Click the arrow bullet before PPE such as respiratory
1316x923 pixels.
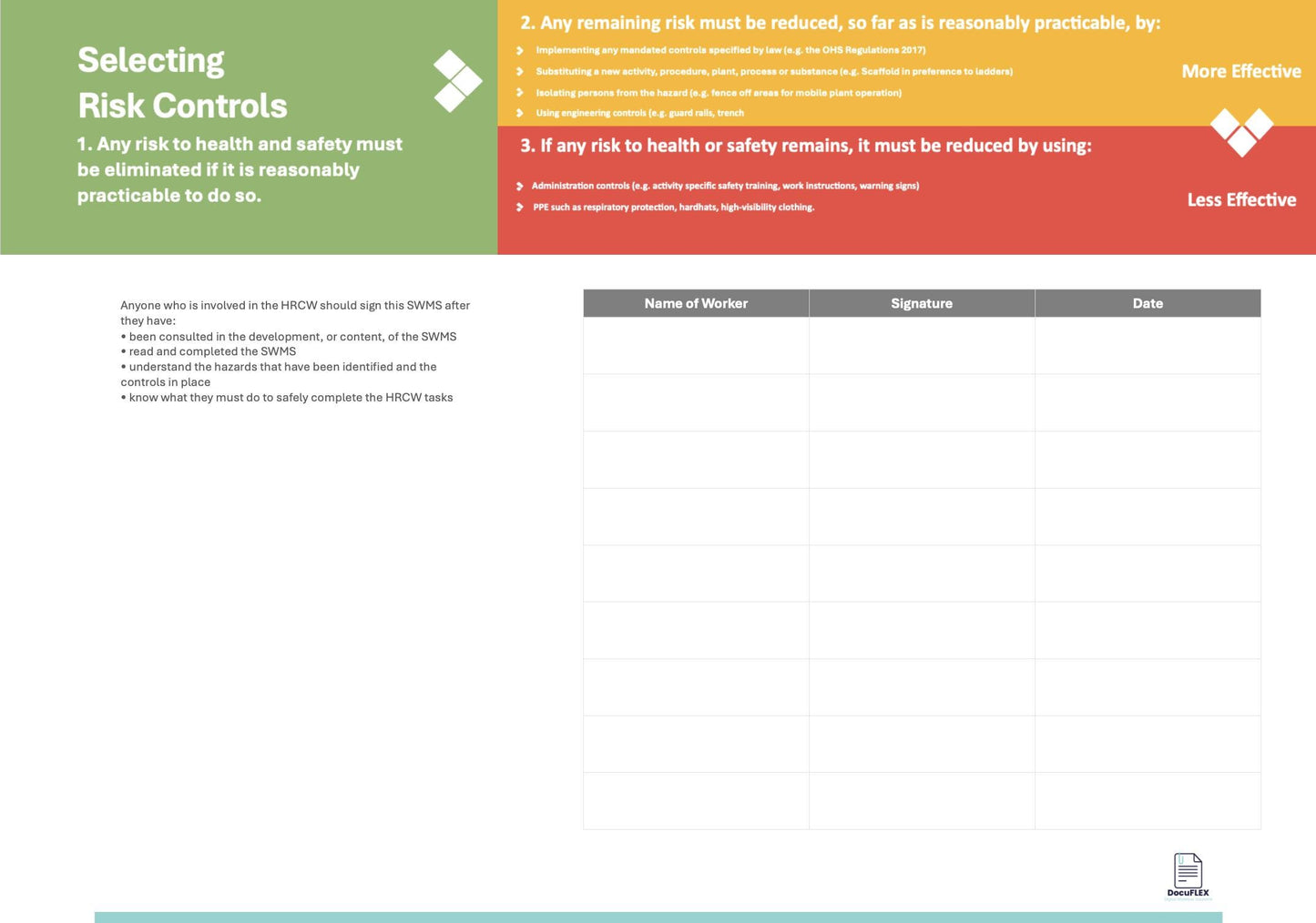tap(520, 208)
